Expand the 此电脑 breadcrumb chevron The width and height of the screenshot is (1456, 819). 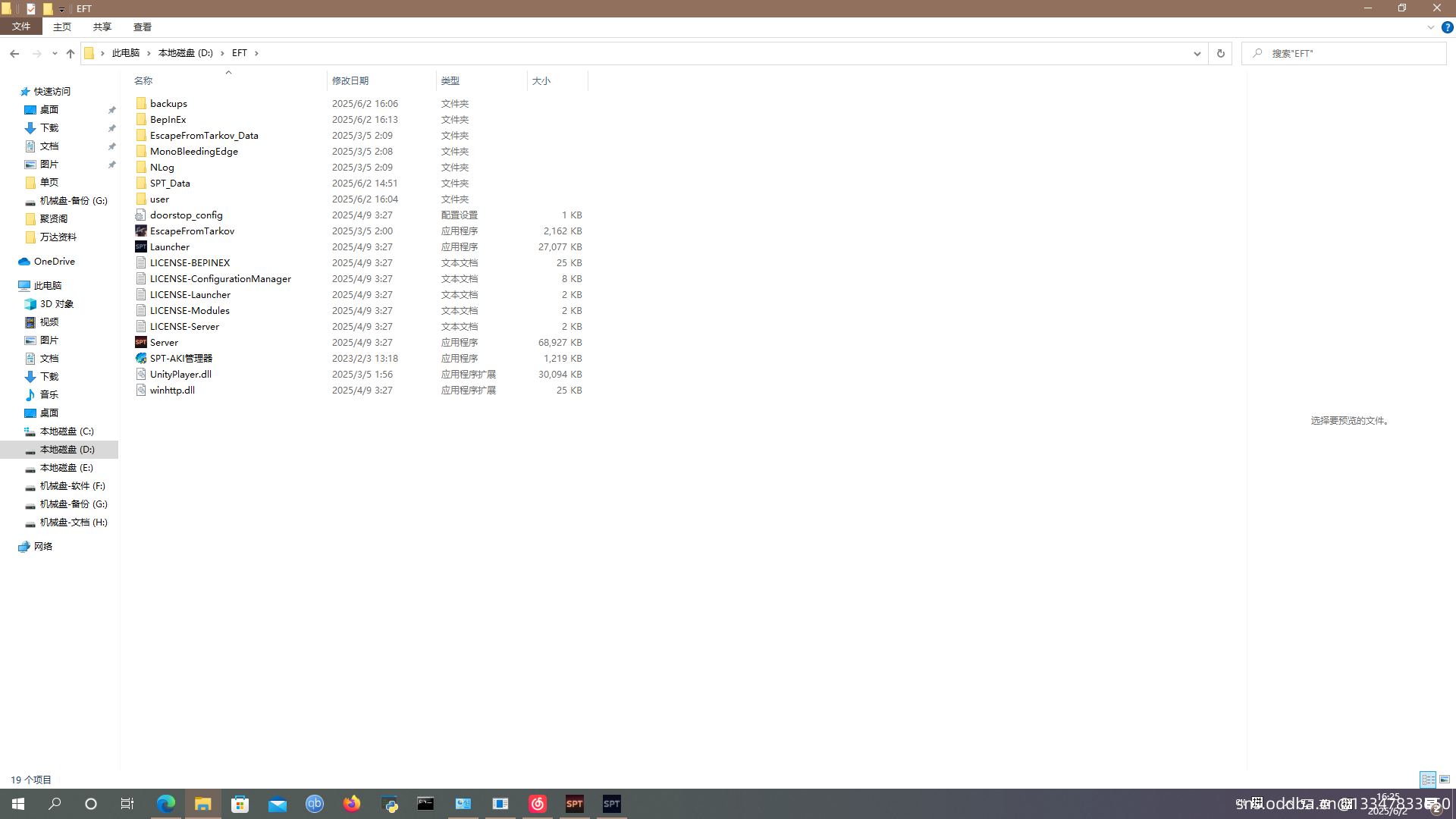(x=149, y=53)
